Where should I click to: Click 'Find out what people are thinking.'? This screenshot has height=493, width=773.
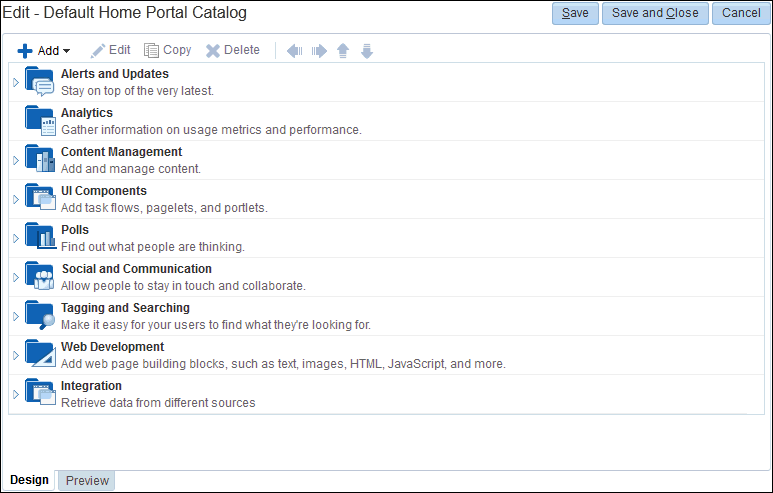click(x=153, y=246)
